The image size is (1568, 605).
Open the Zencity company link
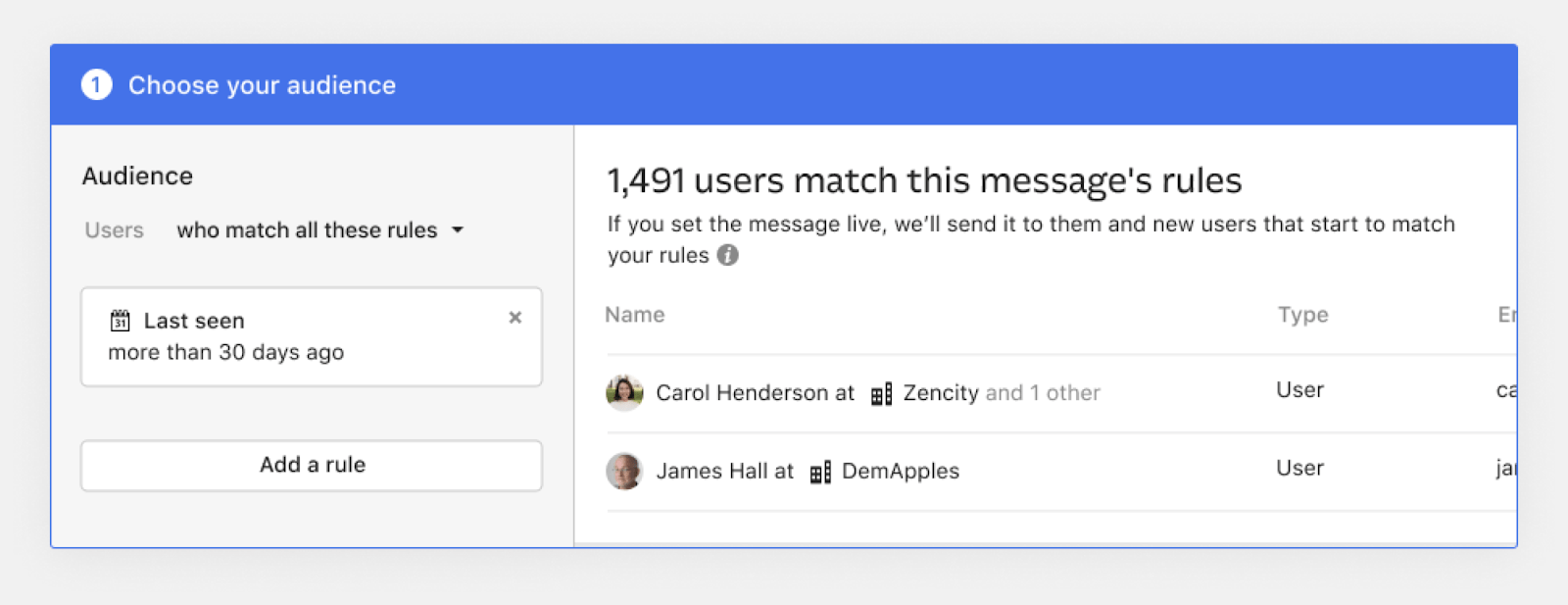point(941,393)
